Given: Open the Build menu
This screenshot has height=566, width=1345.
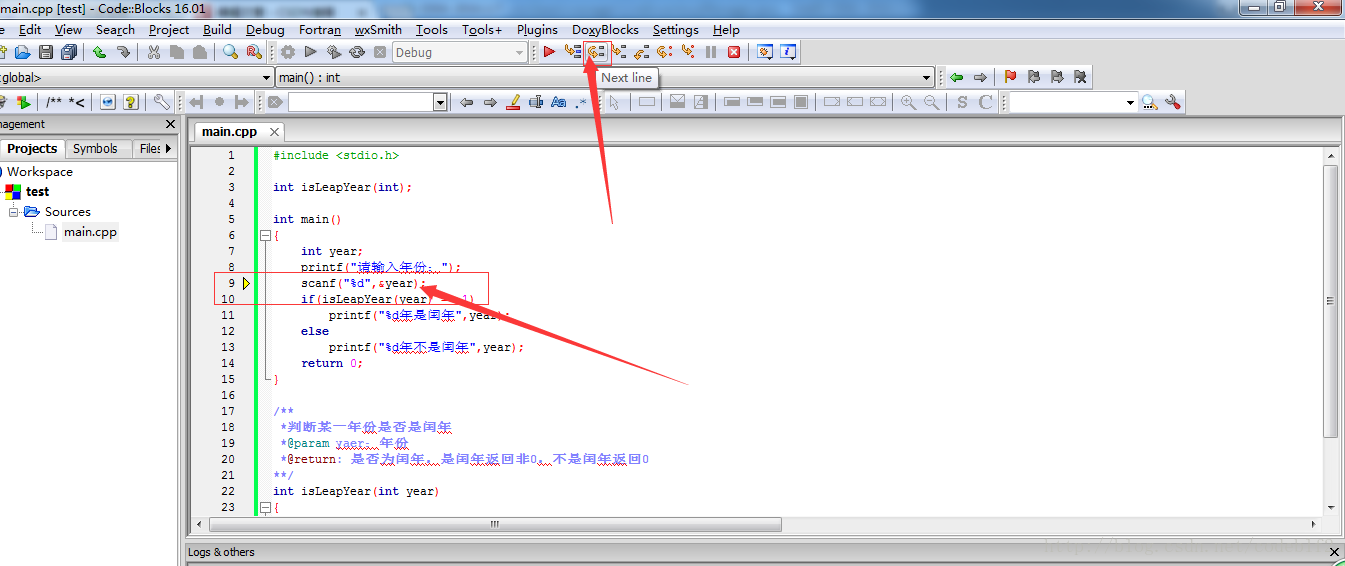Looking at the screenshot, I should pyautogui.click(x=217, y=30).
